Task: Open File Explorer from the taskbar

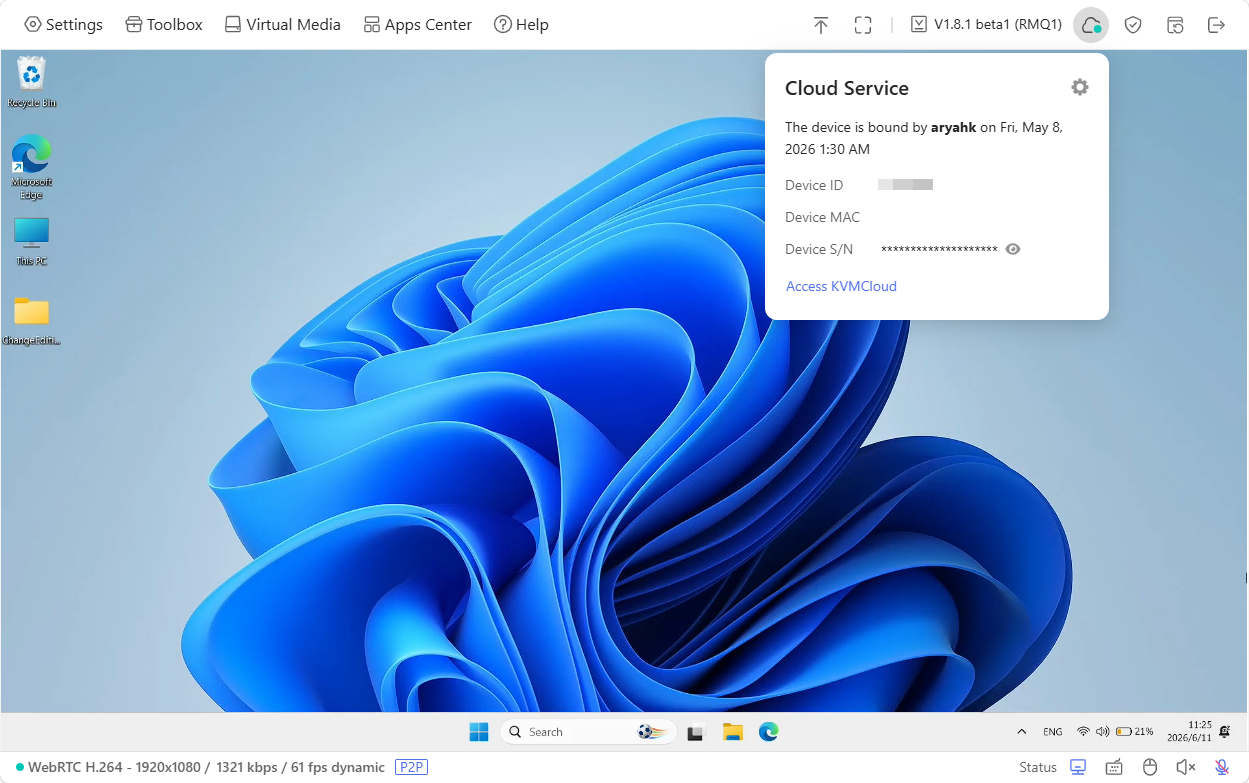Action: (x=733, y=732)
